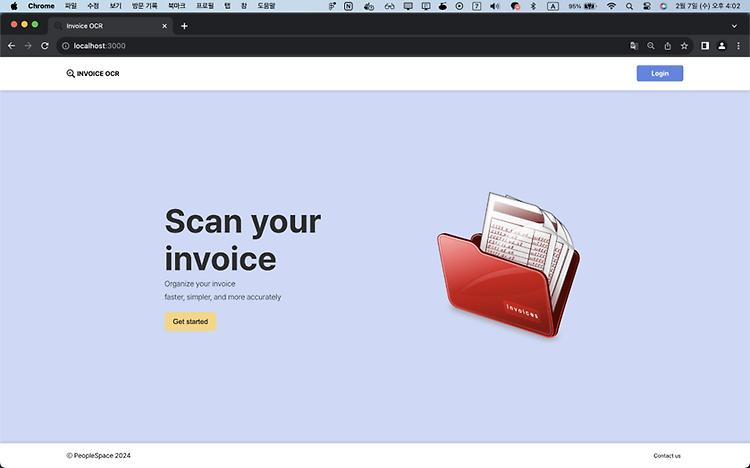Screen dimensions: 750x468
Task: Toggle the Chrome side panel icon
Action: [x=705, y=46]
